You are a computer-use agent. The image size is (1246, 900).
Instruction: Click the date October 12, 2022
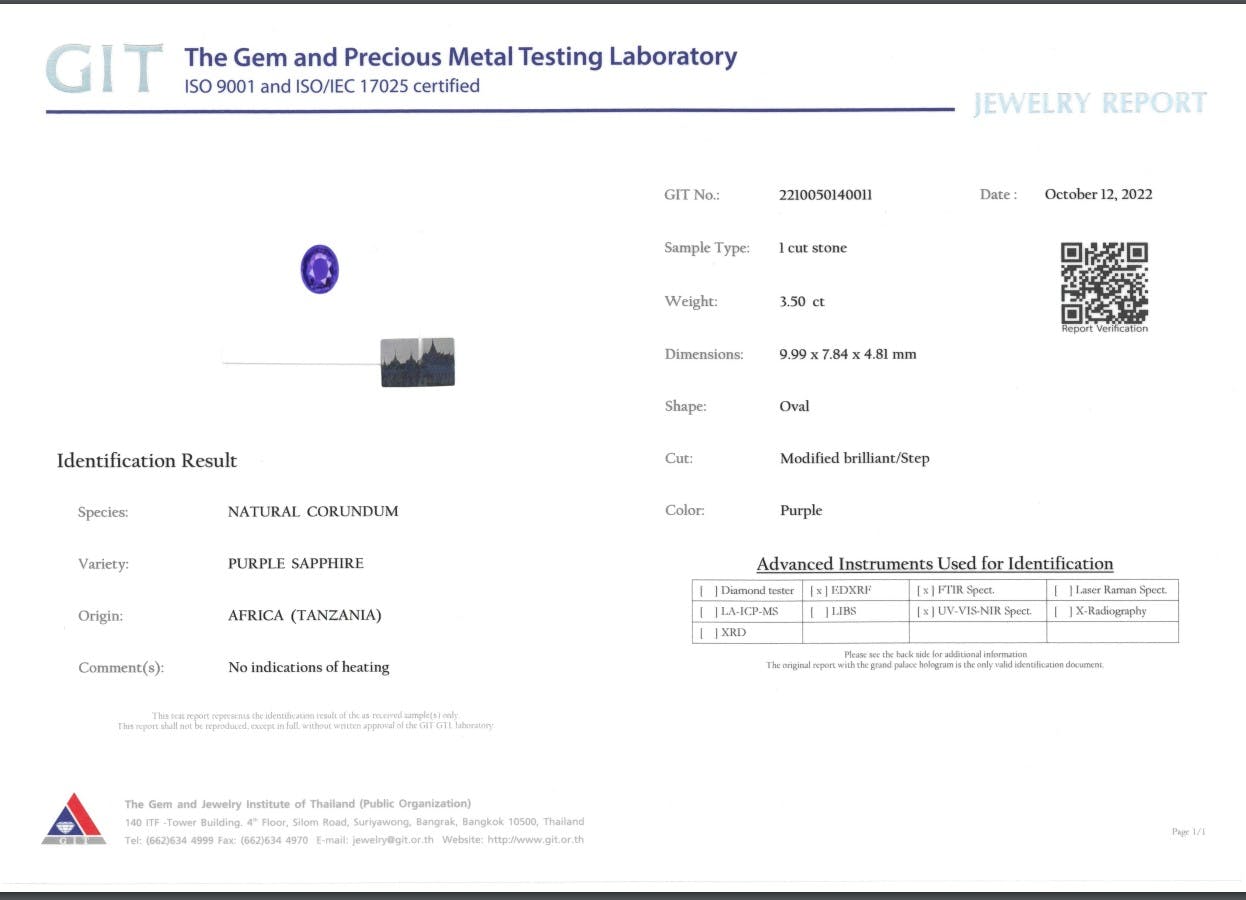(1098, 194)
